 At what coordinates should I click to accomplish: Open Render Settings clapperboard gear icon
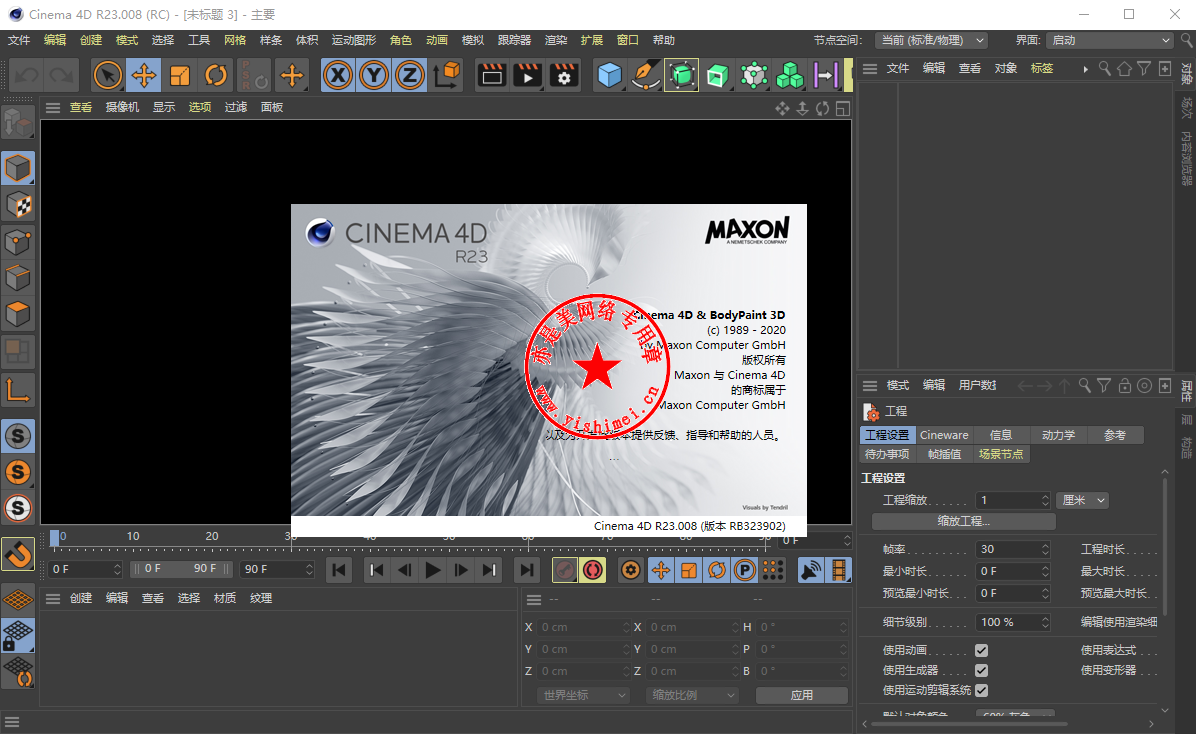[x=564, y=76]
